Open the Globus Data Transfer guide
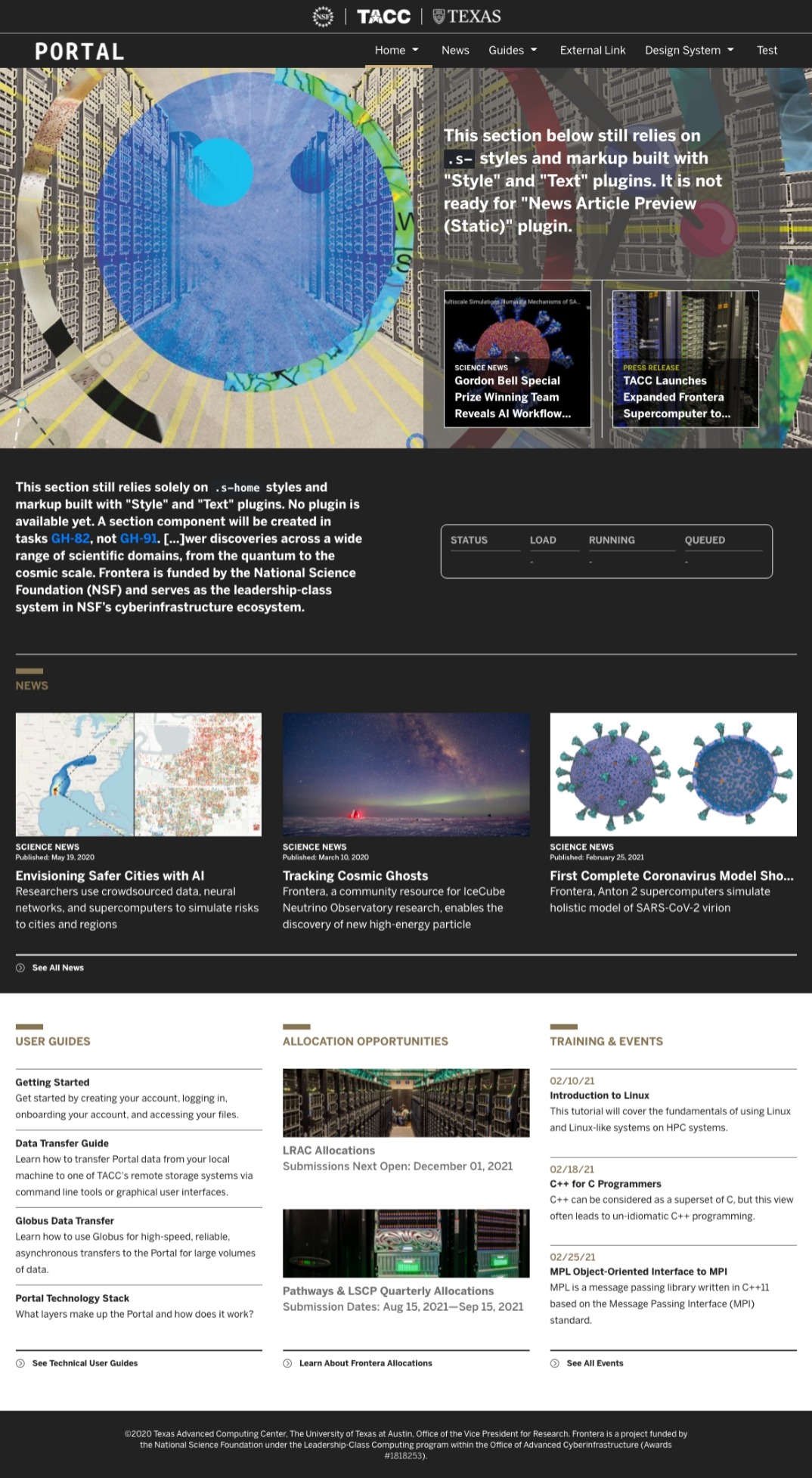812x1478 pixels. 64,1220
